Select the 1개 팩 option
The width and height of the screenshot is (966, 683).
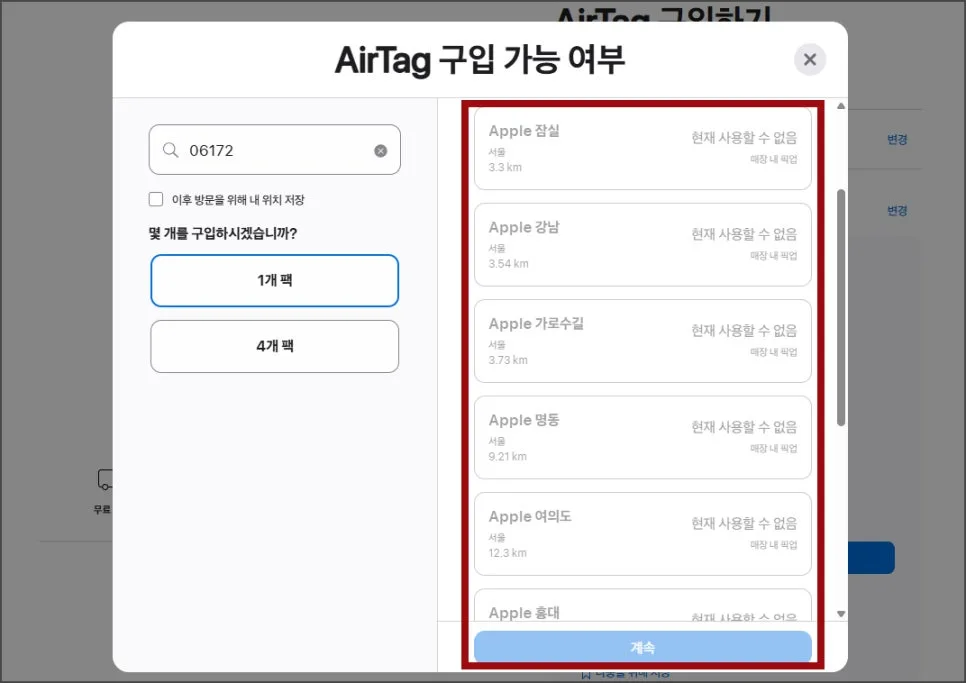(x=275, y=280)
